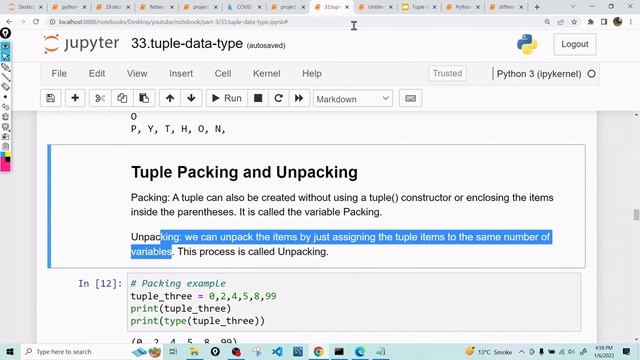Bookmark this page with the star icon
640x360 pixels.
point(574,22)
